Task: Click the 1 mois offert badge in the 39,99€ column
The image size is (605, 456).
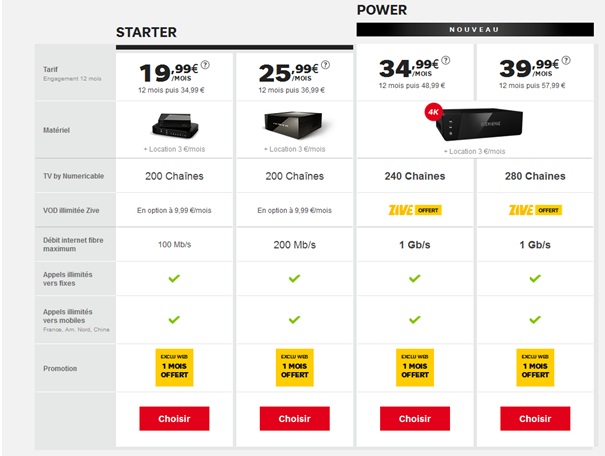Action: pyautogui.click(x=535, y=367)
